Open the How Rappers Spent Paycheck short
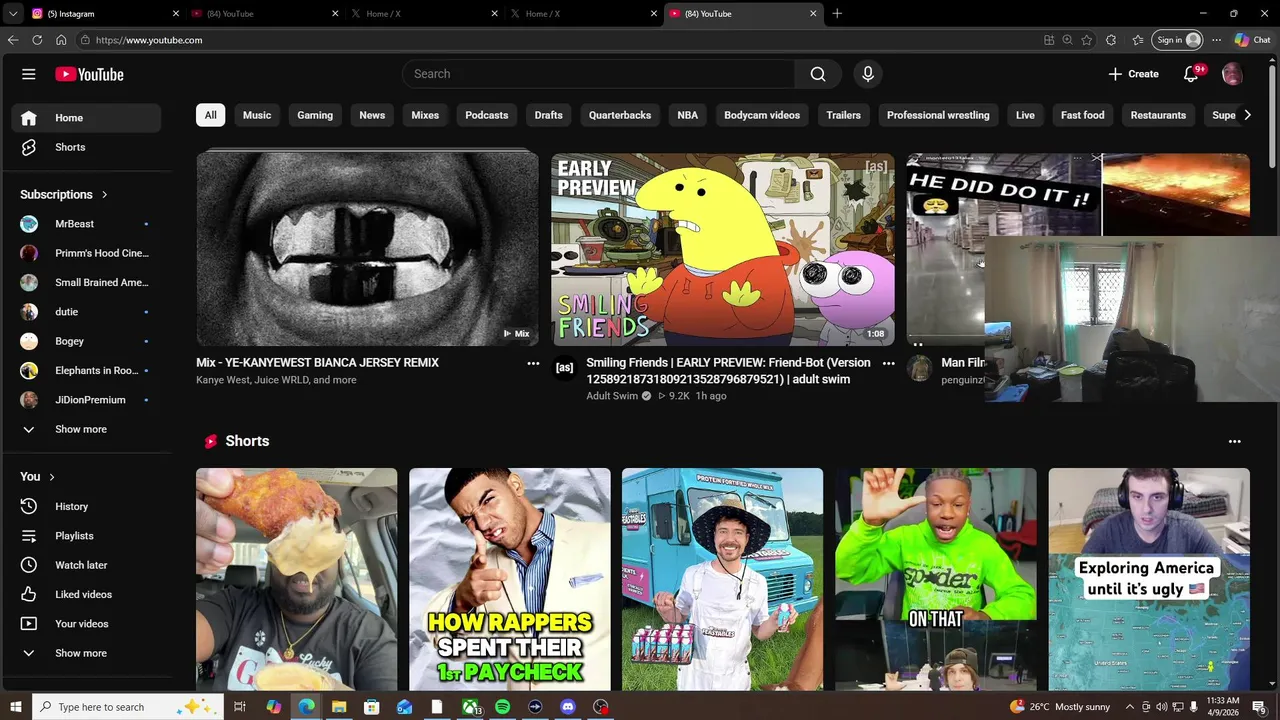Image resolution: width=1280 pixels, height=720 pixels. (x=510, y=580)
